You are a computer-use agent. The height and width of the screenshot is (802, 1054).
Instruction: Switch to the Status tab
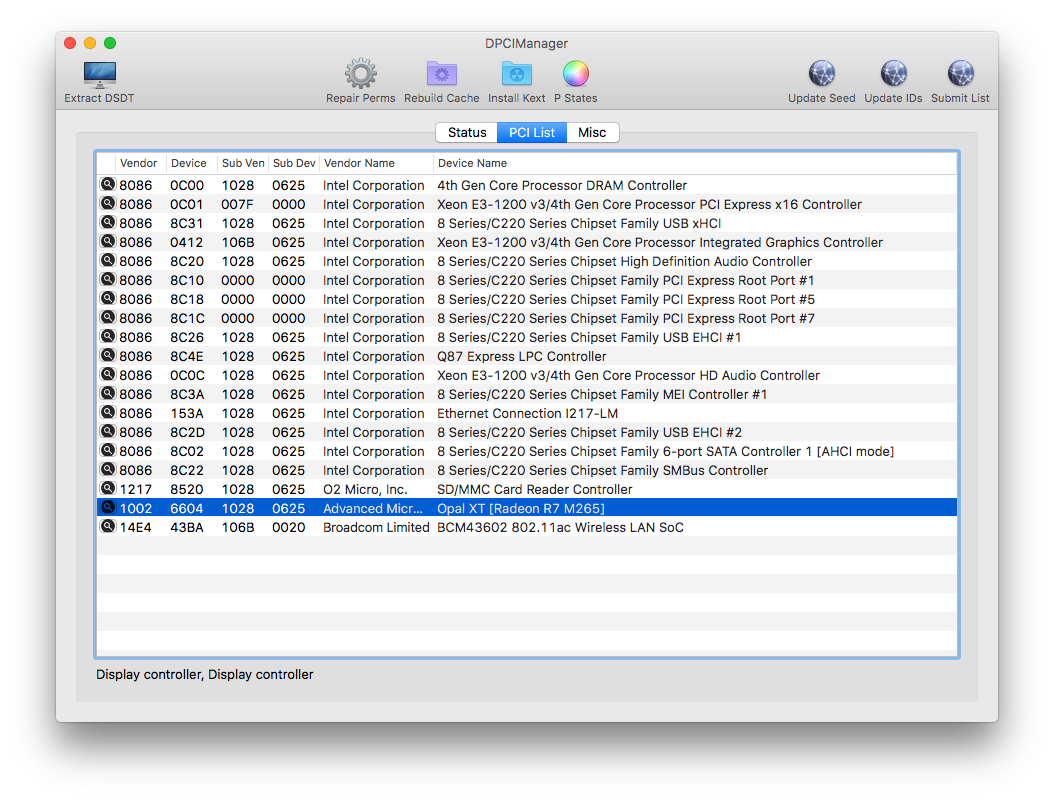(x=467, y=133)
